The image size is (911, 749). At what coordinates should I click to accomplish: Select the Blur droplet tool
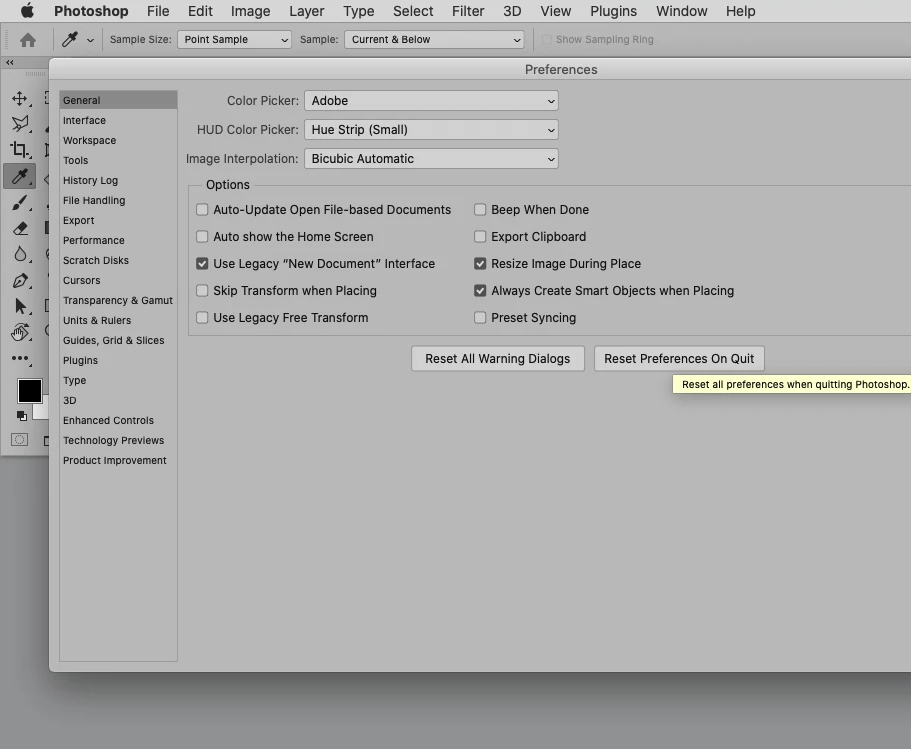click(20, 254)
